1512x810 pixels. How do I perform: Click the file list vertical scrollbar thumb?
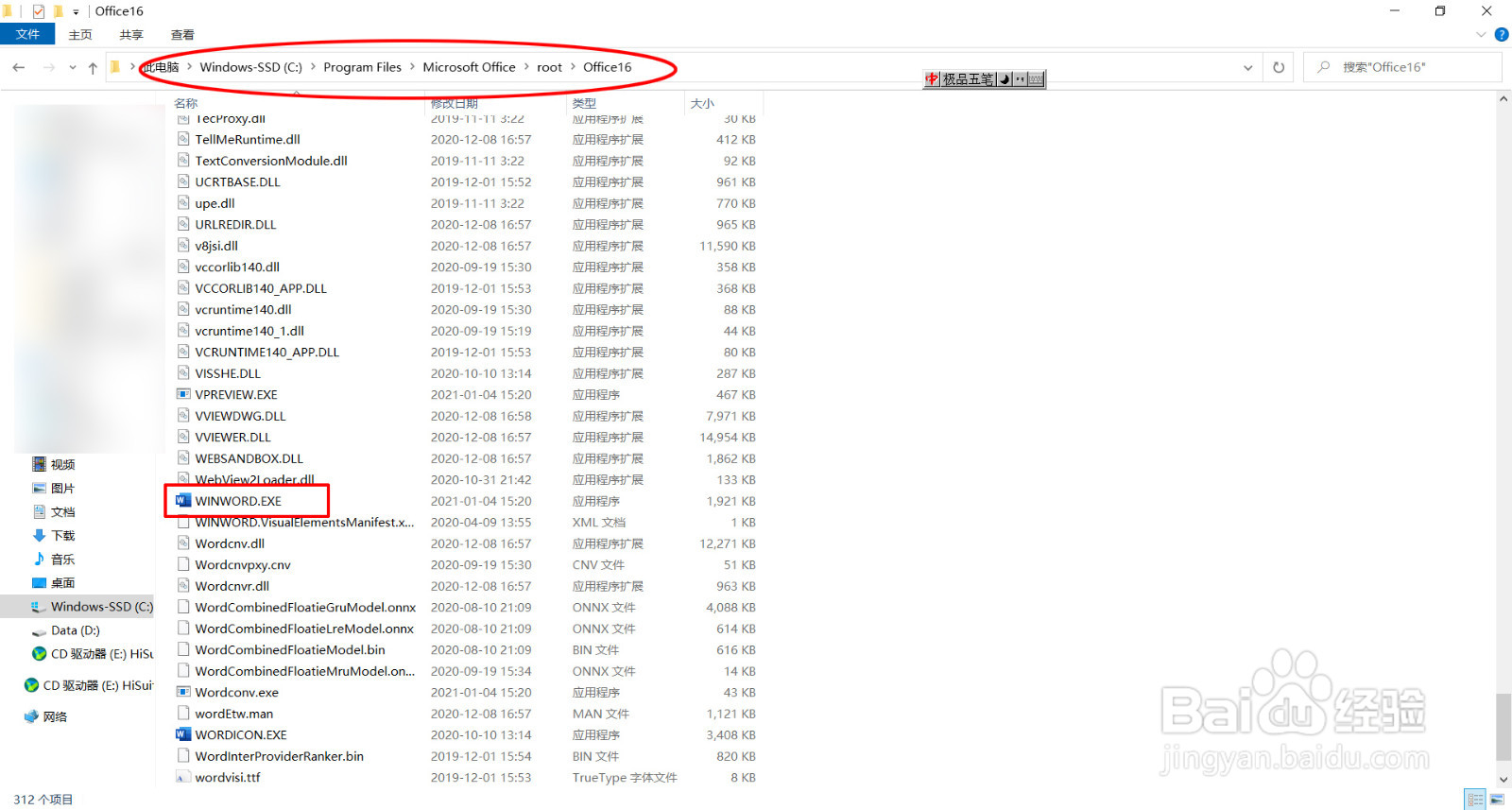point(1503,727)
